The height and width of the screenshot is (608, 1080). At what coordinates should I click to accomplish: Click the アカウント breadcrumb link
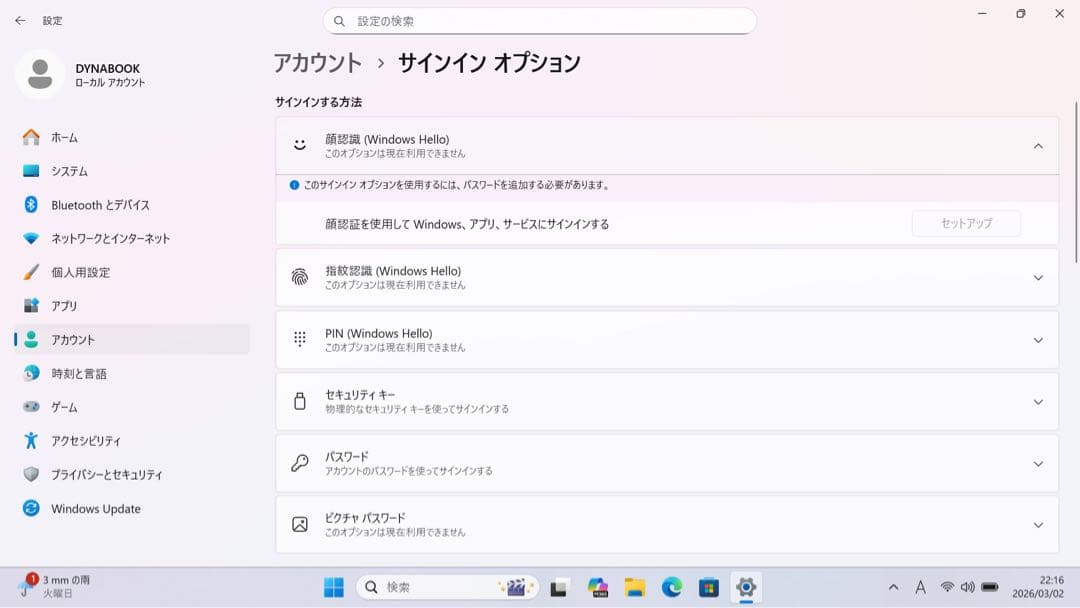click(x=318, y=63)
